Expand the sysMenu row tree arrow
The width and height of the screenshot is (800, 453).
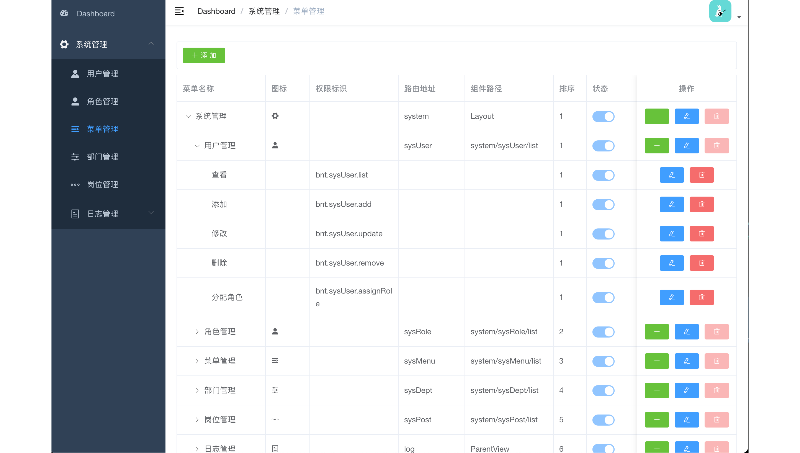pyautogui.click(x=196, y=361)
